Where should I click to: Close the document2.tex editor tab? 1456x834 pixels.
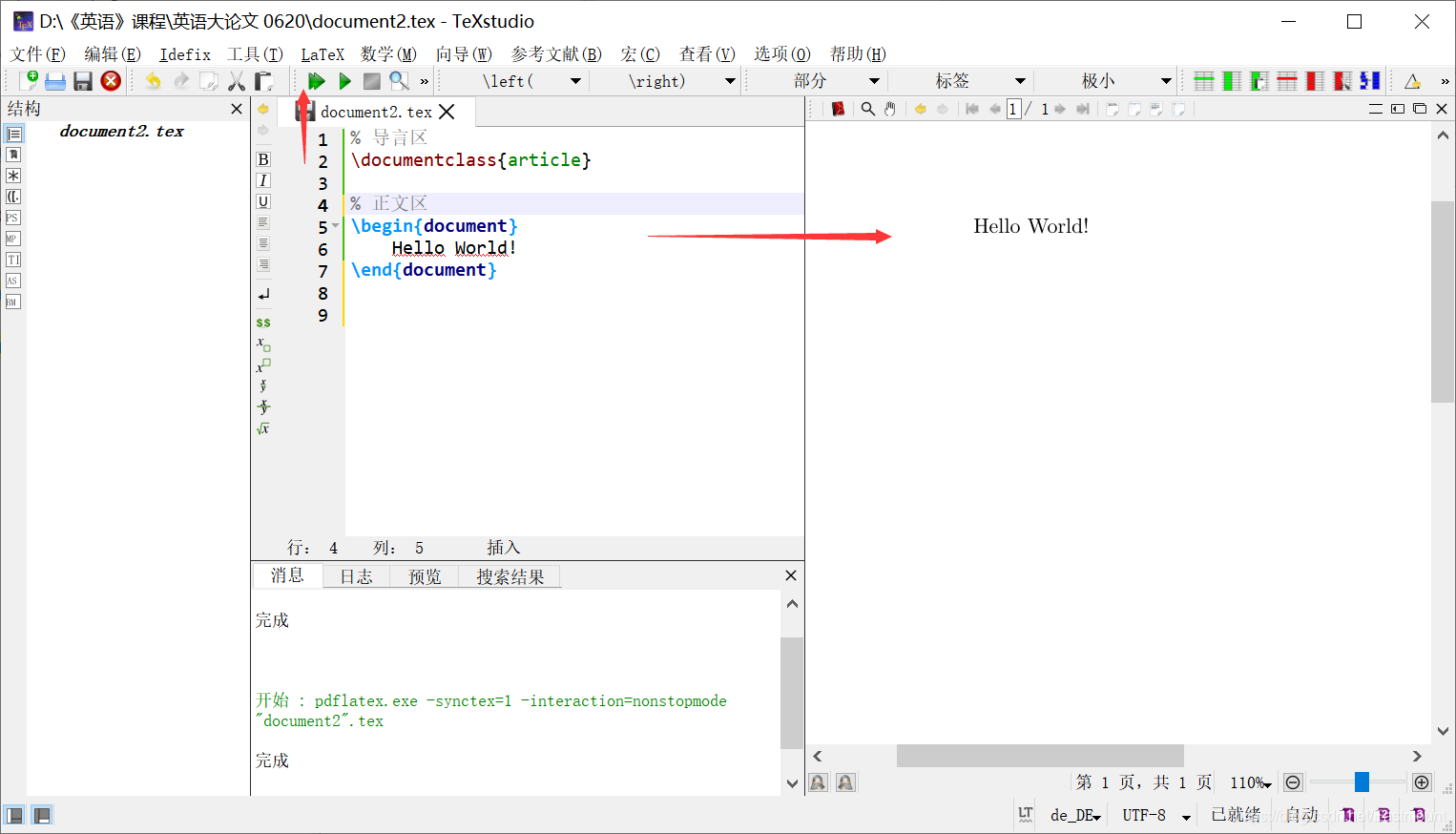pos(447,112)
